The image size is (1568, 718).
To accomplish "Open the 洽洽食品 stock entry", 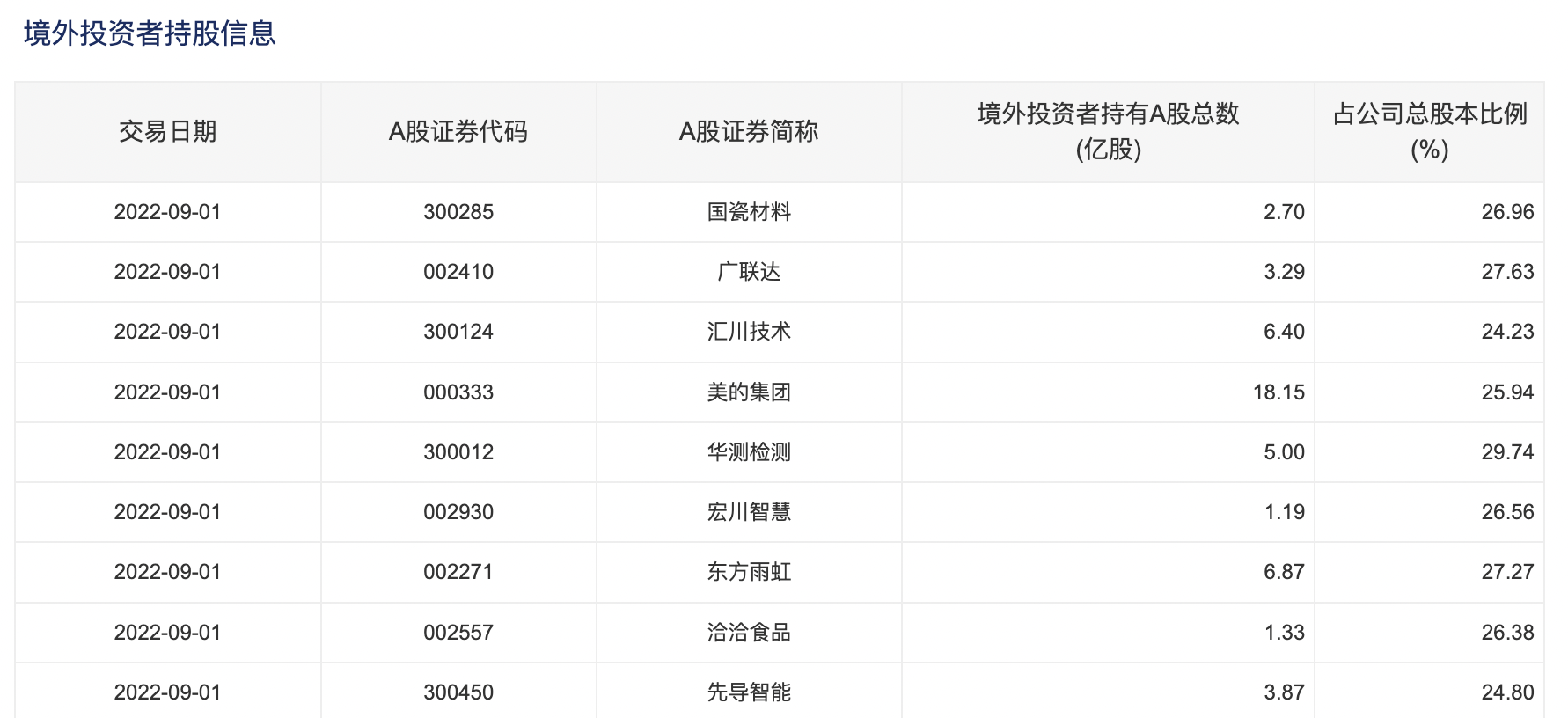I will point(749,633).
